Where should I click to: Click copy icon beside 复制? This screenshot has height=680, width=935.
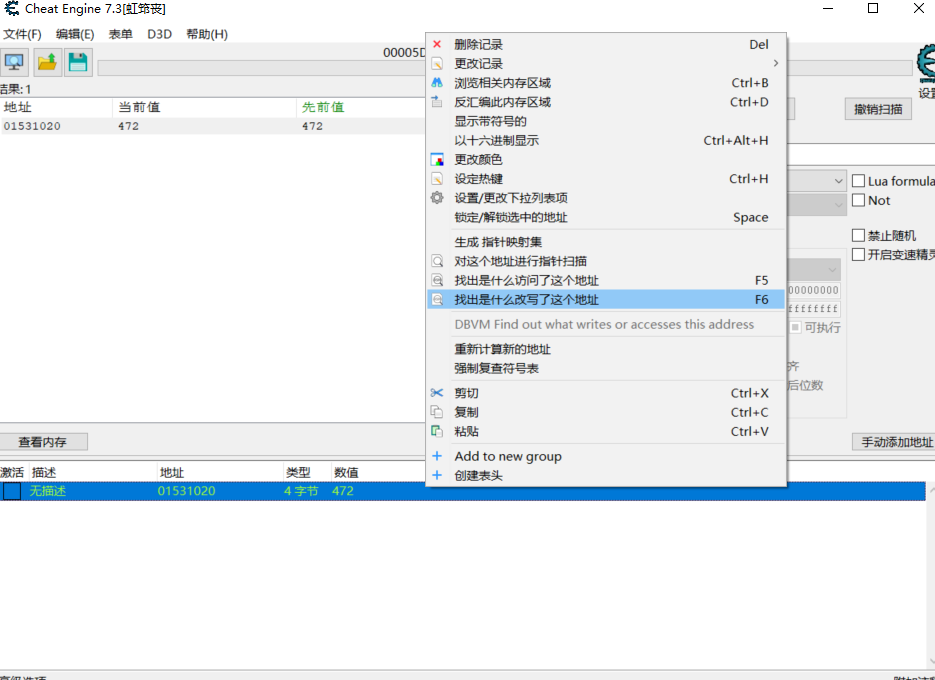click(x=437, y=412)
